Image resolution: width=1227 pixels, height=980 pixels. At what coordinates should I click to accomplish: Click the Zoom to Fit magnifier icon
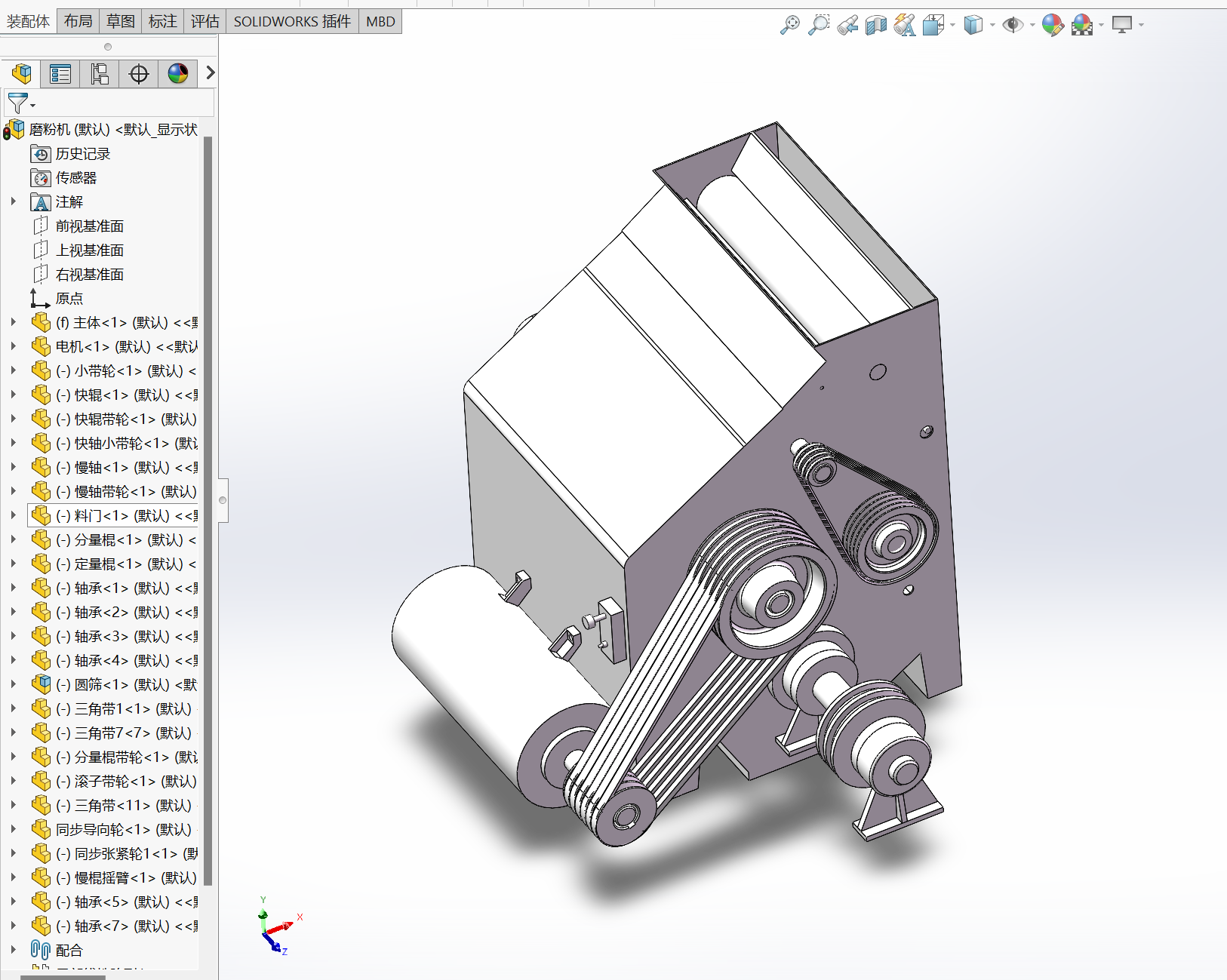(x=789, y=25)
